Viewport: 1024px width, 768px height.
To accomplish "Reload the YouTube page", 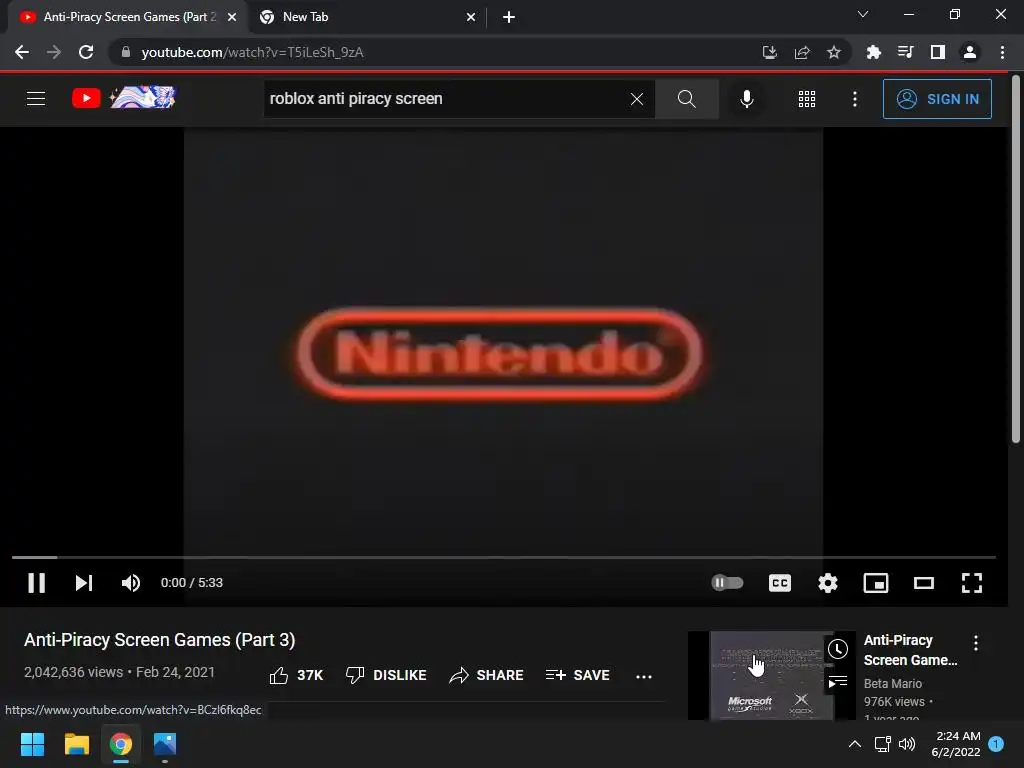I will click(86, 52).
